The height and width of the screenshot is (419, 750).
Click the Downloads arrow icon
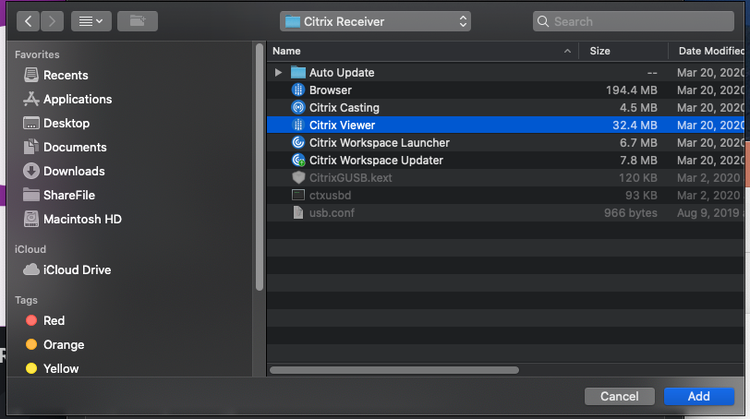click(x=31, y=171)
